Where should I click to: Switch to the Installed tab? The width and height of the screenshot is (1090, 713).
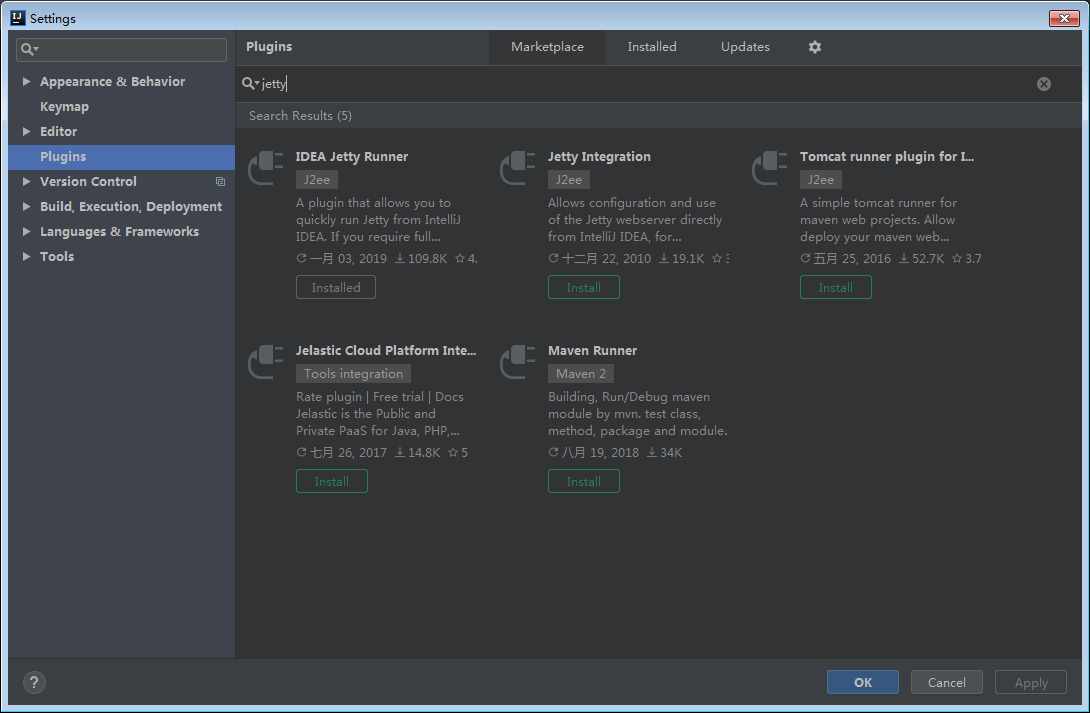[x=652, y=46]
